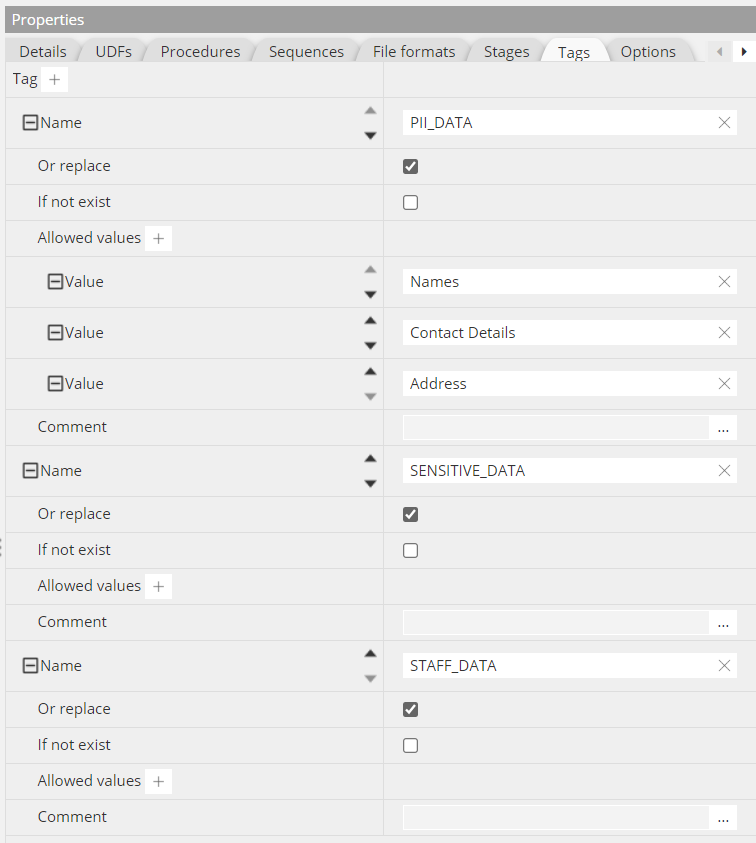Switch to the Stages tab
Image resolution: width=756 pixels, height=843 pixels.
[506, 52]
